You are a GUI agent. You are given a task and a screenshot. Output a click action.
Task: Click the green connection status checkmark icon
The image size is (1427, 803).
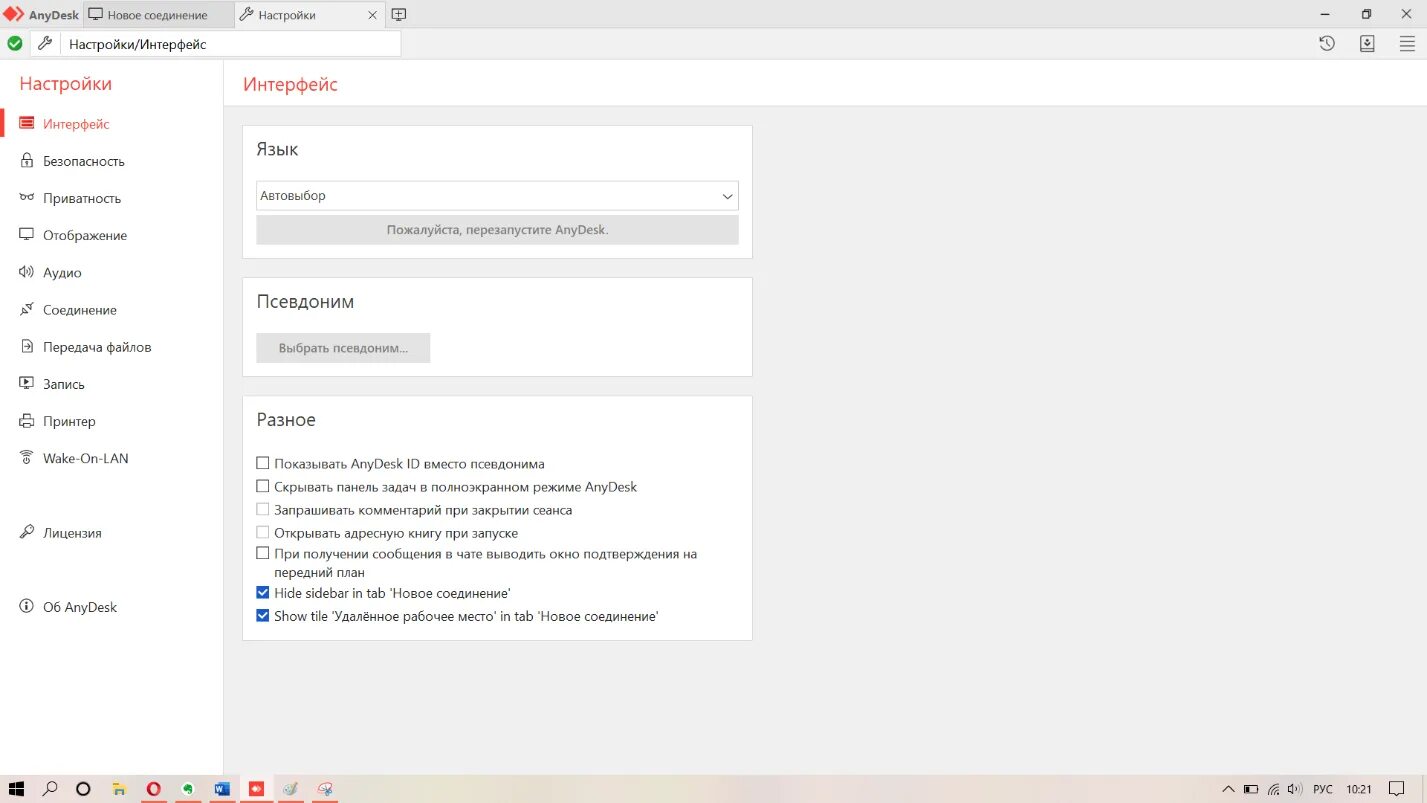(15, 44)
